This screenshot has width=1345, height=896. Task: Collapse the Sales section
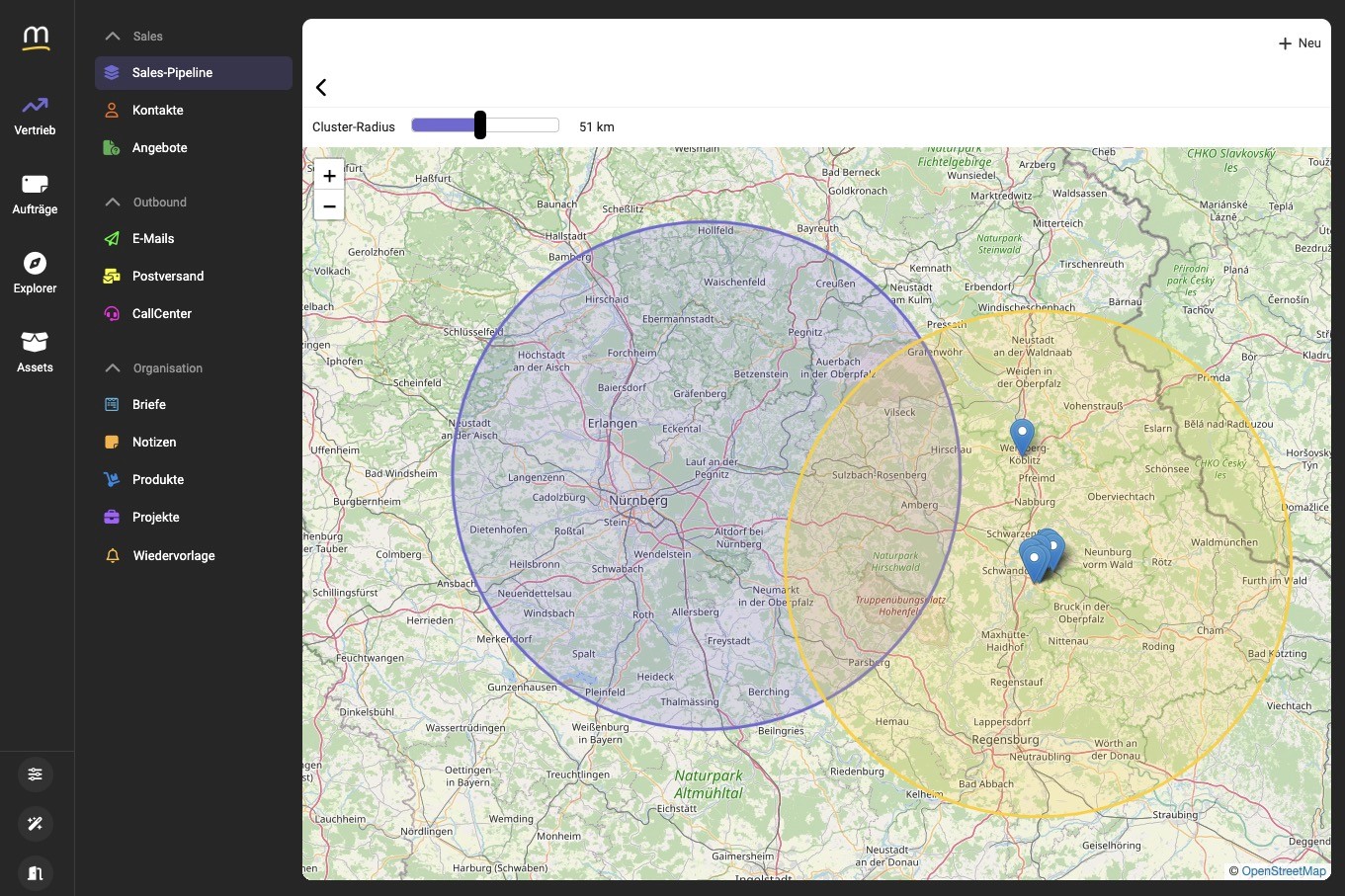pyautogui.click(x=112, y=36)
